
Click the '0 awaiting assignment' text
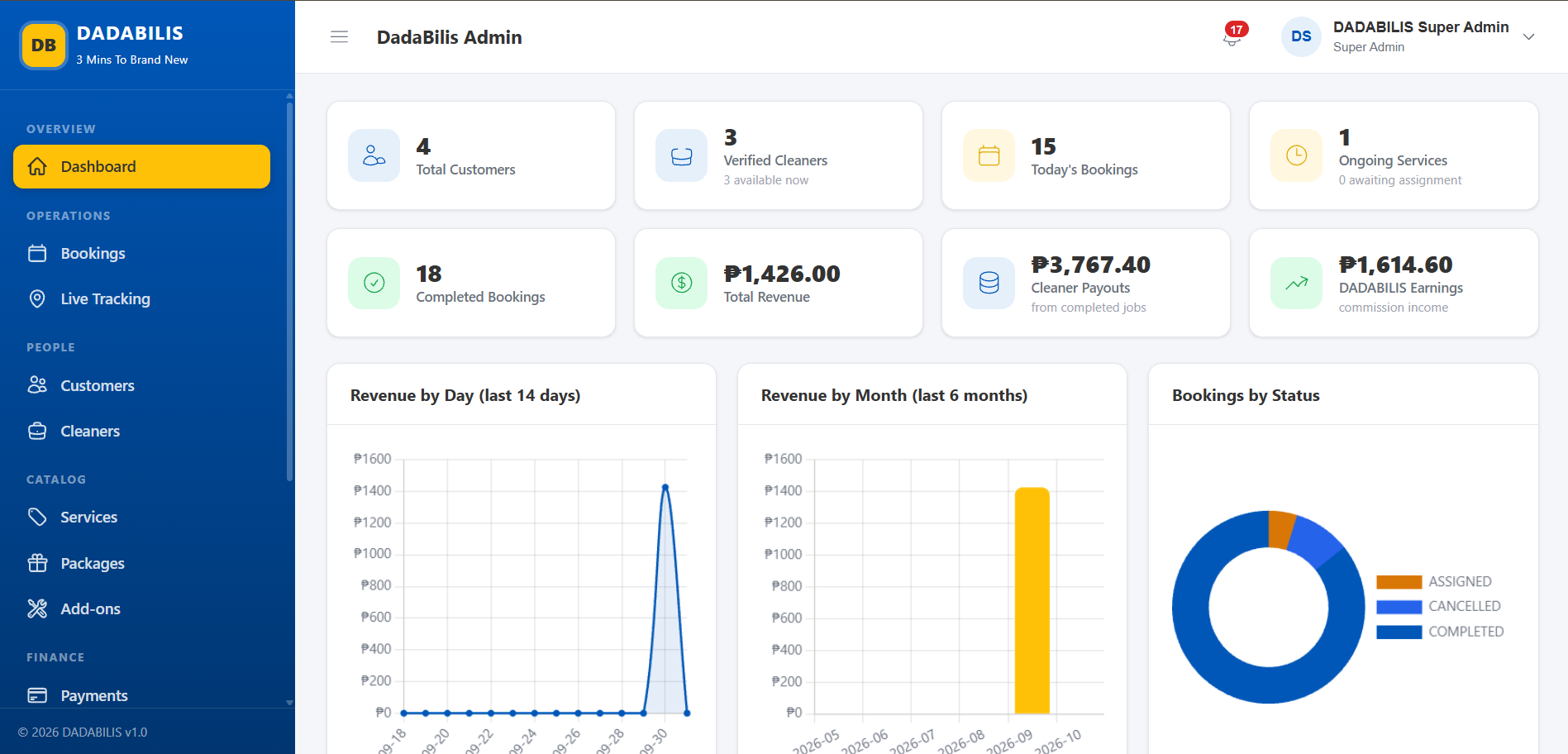pos(1400,180)
